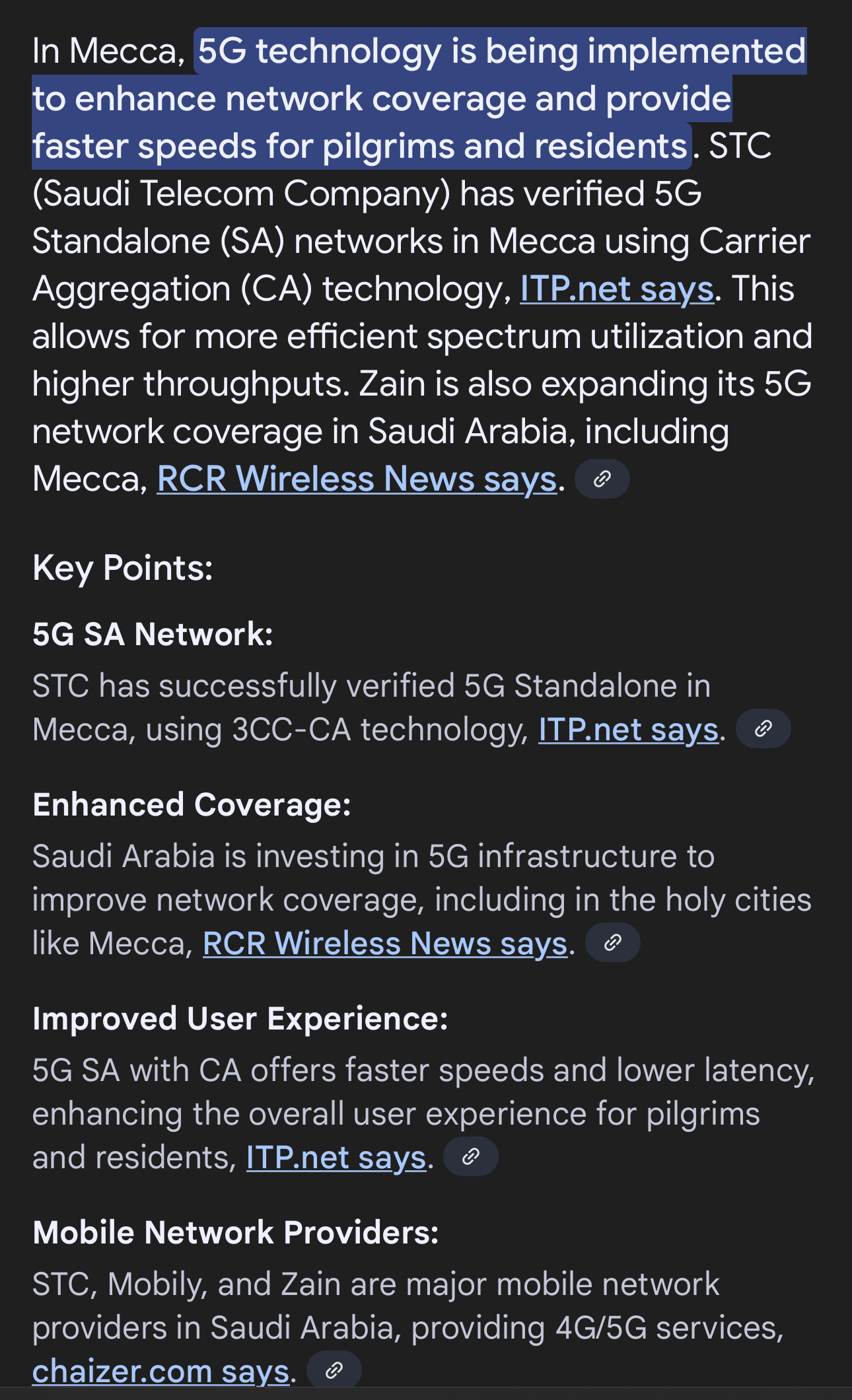Click the link icon next to chaizer.com says
Screen dimensions: 852x1400
click(334, 1370)
